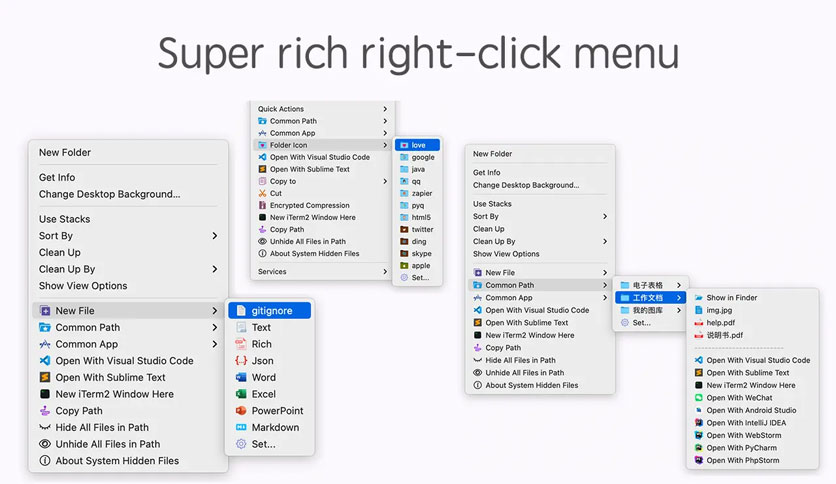This screenshot has height=484, width=836.
Task: Expand the Sort By submenu arrow in left menu
Action: pyautogui.click(x=214, y=236)
